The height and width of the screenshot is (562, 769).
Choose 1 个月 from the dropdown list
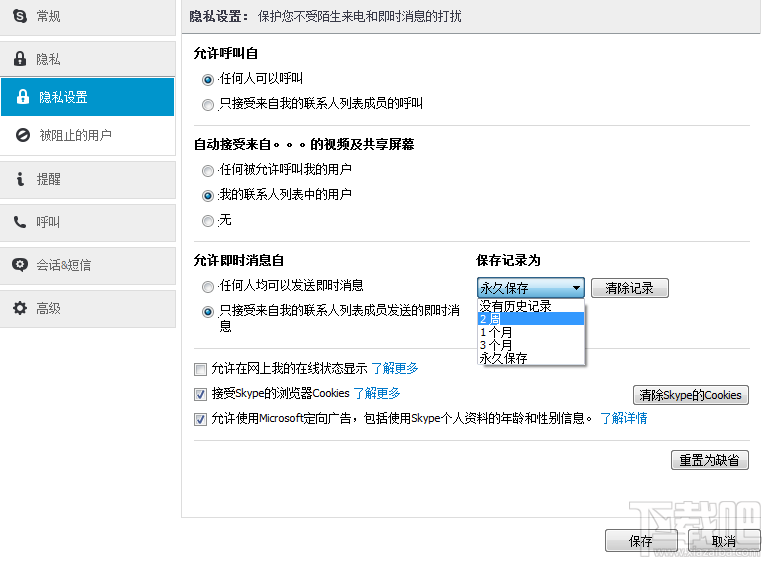click(x=531, y=332)
